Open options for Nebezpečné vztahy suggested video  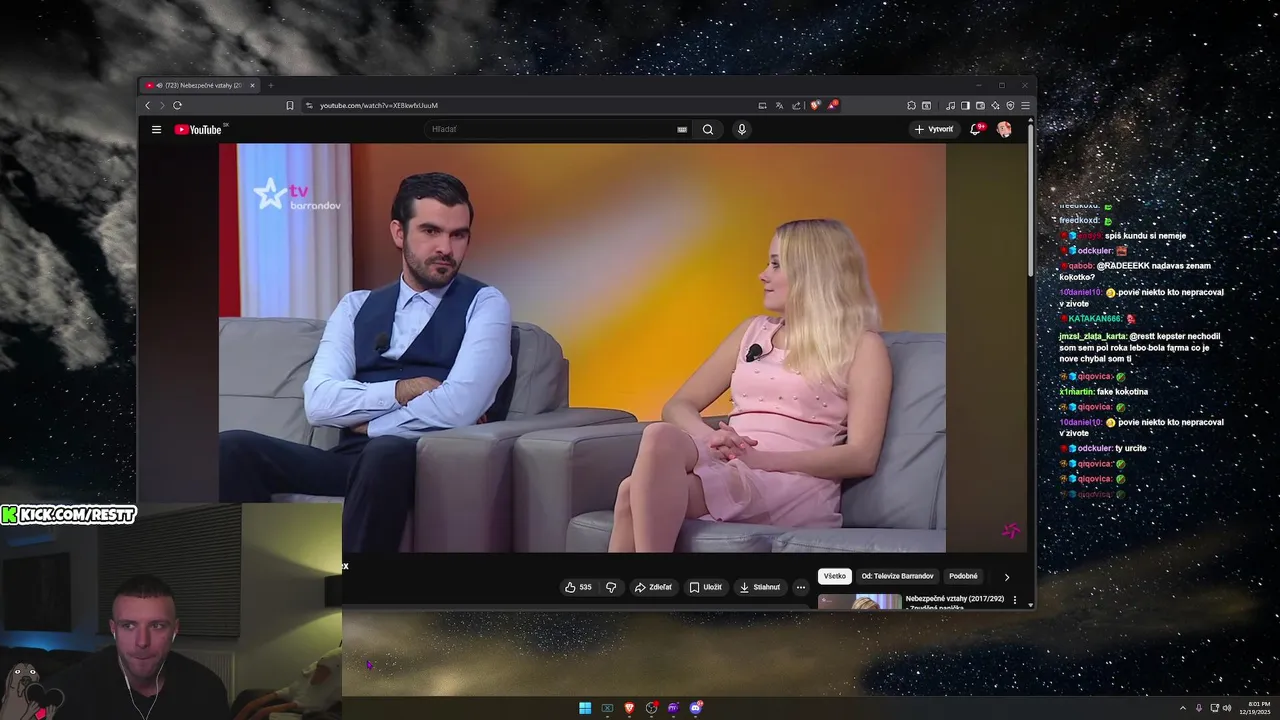(x=1015, y=600)
